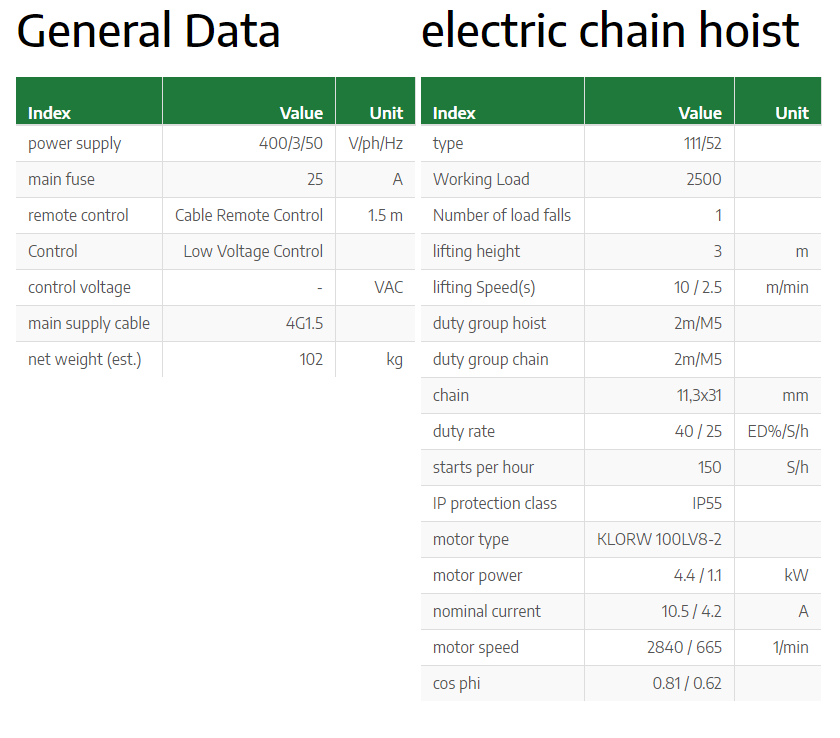Select the chain dimension 11,3x31
The height and width of the screenshot is (738, 840).
(x=699, y=396)
